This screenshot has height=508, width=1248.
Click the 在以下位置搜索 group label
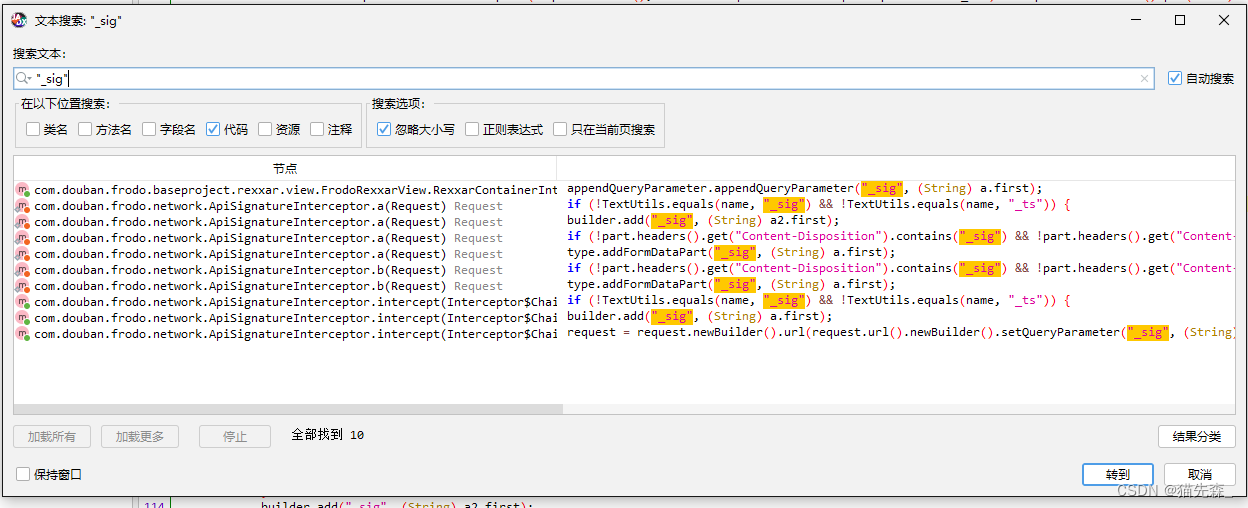(x=65, y=104)
